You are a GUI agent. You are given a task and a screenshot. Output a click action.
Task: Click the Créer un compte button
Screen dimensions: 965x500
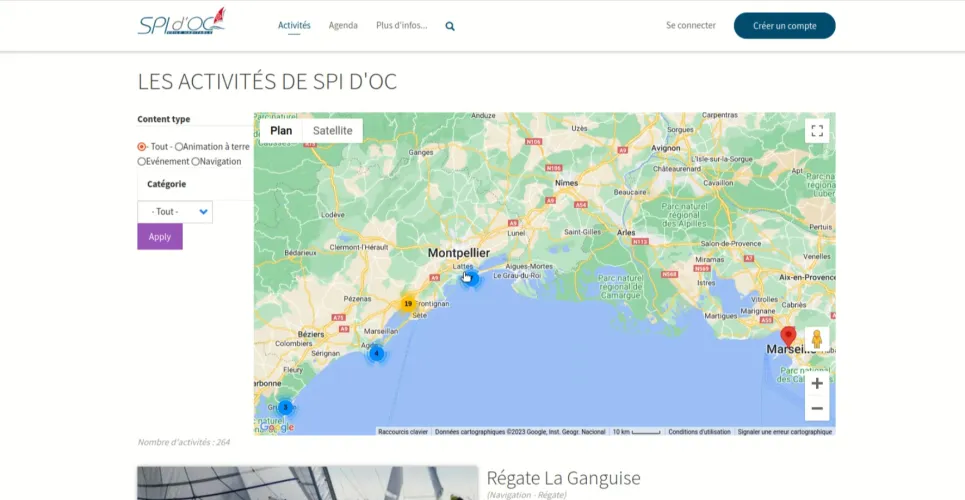(x=784, y=26)
